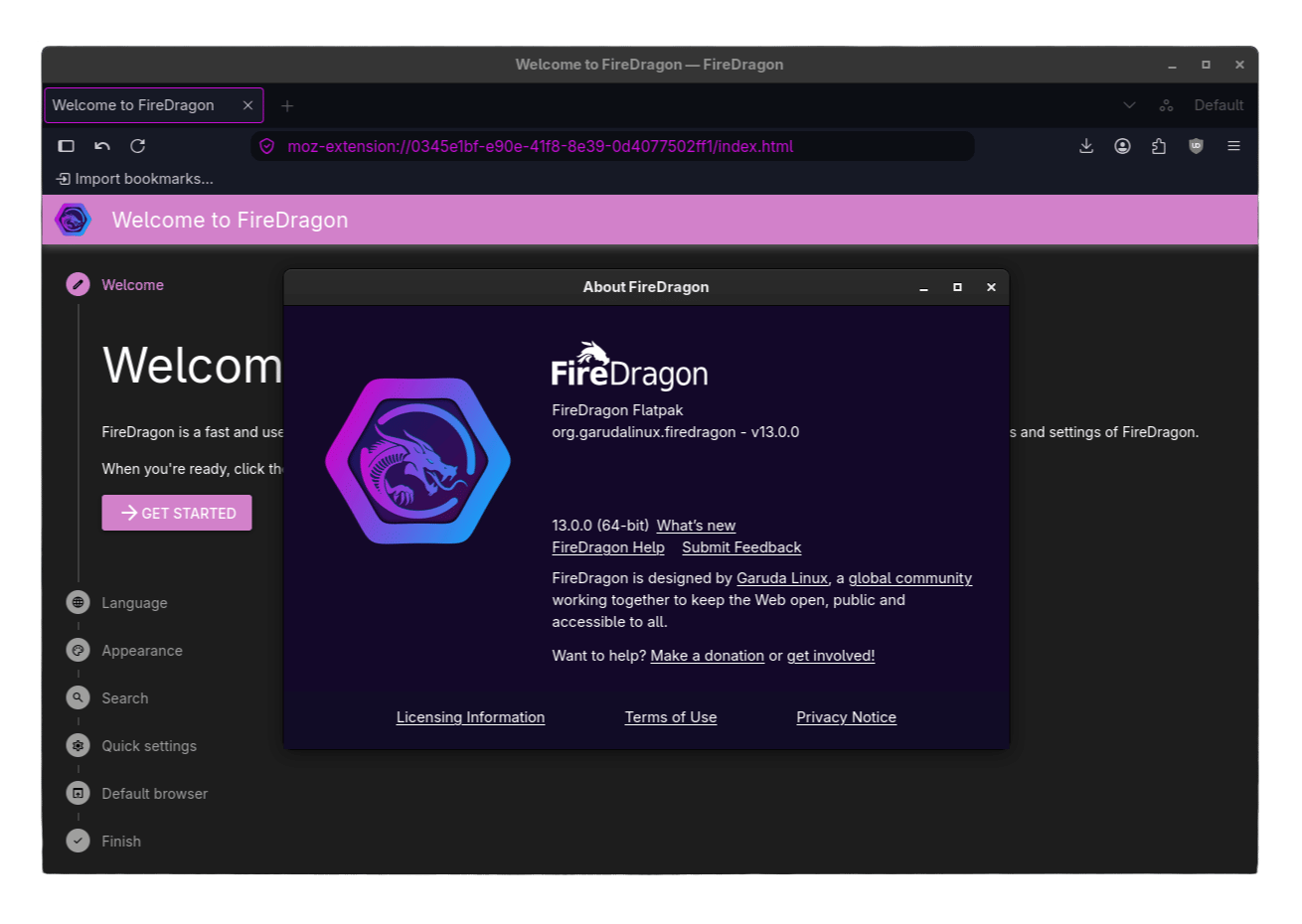Close the Welcome to FireDragon tab
Image resolution: width=1302 pixels, height=924 pixels.
point(247,105)
